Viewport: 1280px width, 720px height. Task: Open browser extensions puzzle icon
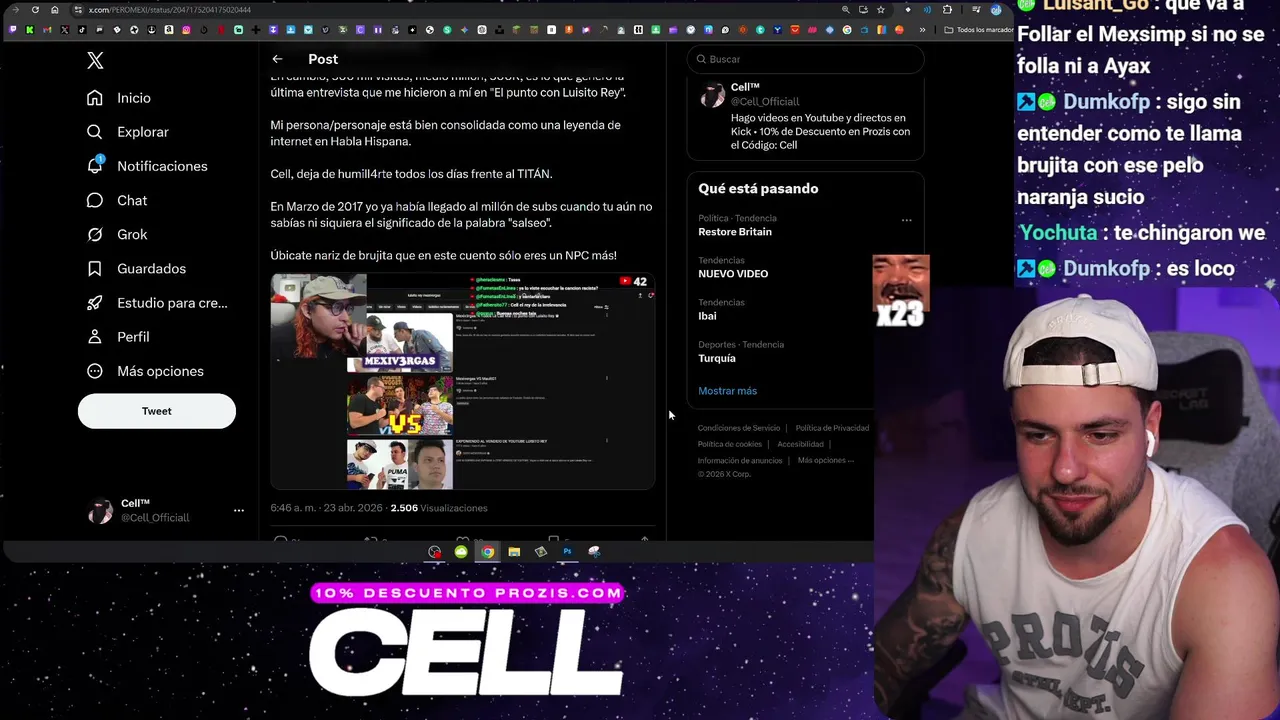coord(948,10)
